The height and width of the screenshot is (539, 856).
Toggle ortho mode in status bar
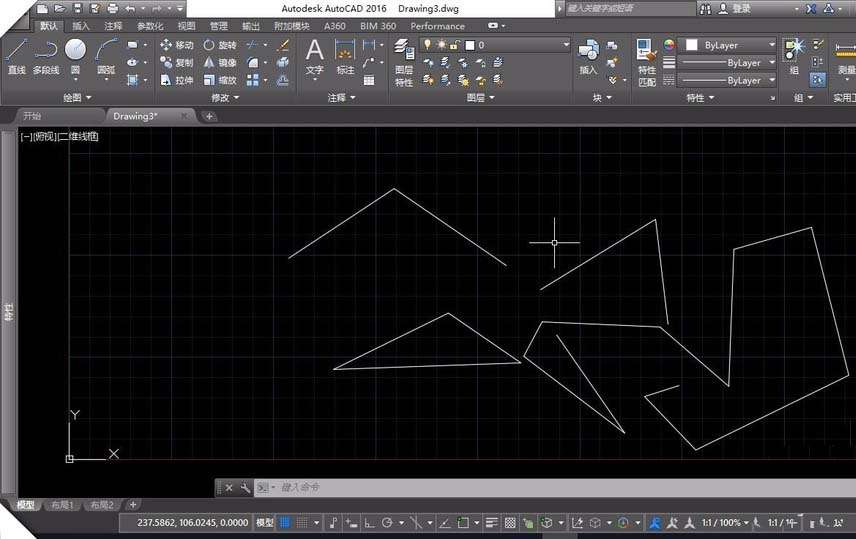(369, 523)
